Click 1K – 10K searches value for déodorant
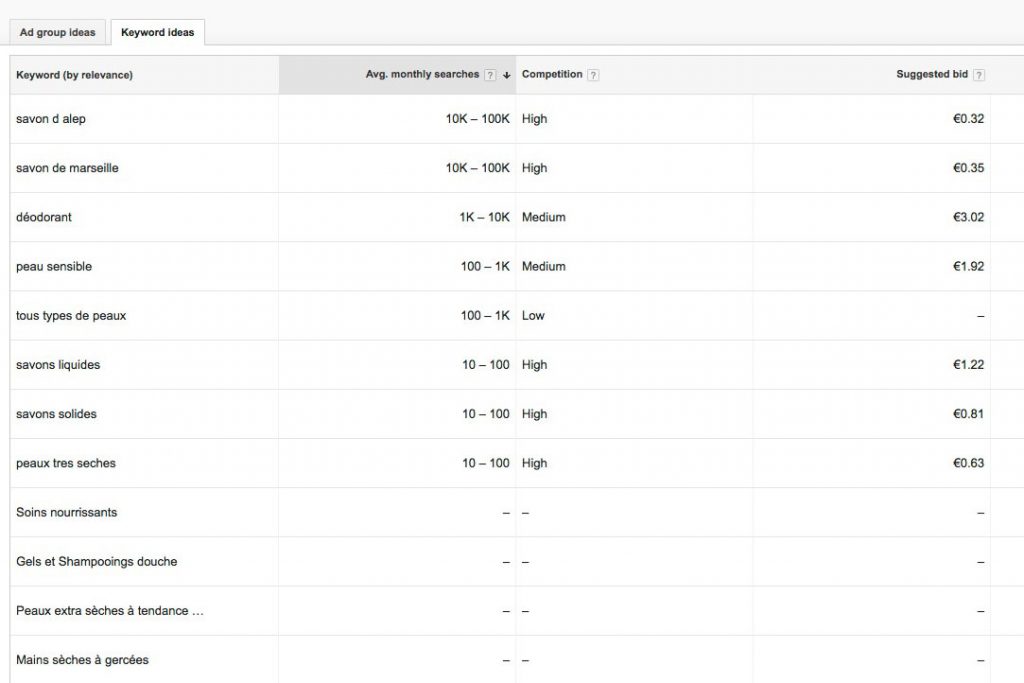 (484, 217)
